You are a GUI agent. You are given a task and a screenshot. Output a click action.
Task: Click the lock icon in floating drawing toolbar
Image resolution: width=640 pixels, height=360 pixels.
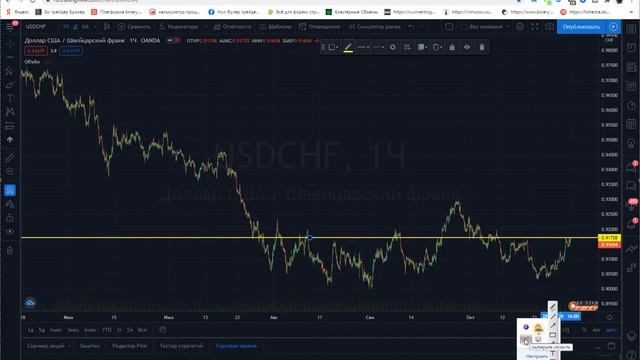tap(452, 47)
